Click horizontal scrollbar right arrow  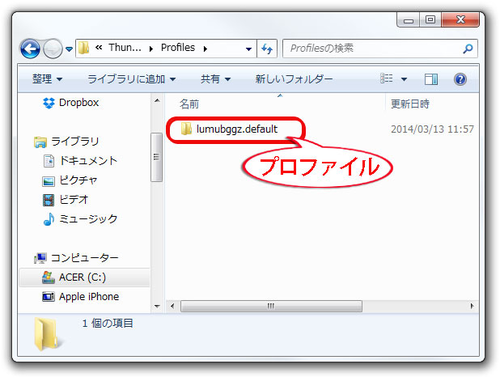472,306
